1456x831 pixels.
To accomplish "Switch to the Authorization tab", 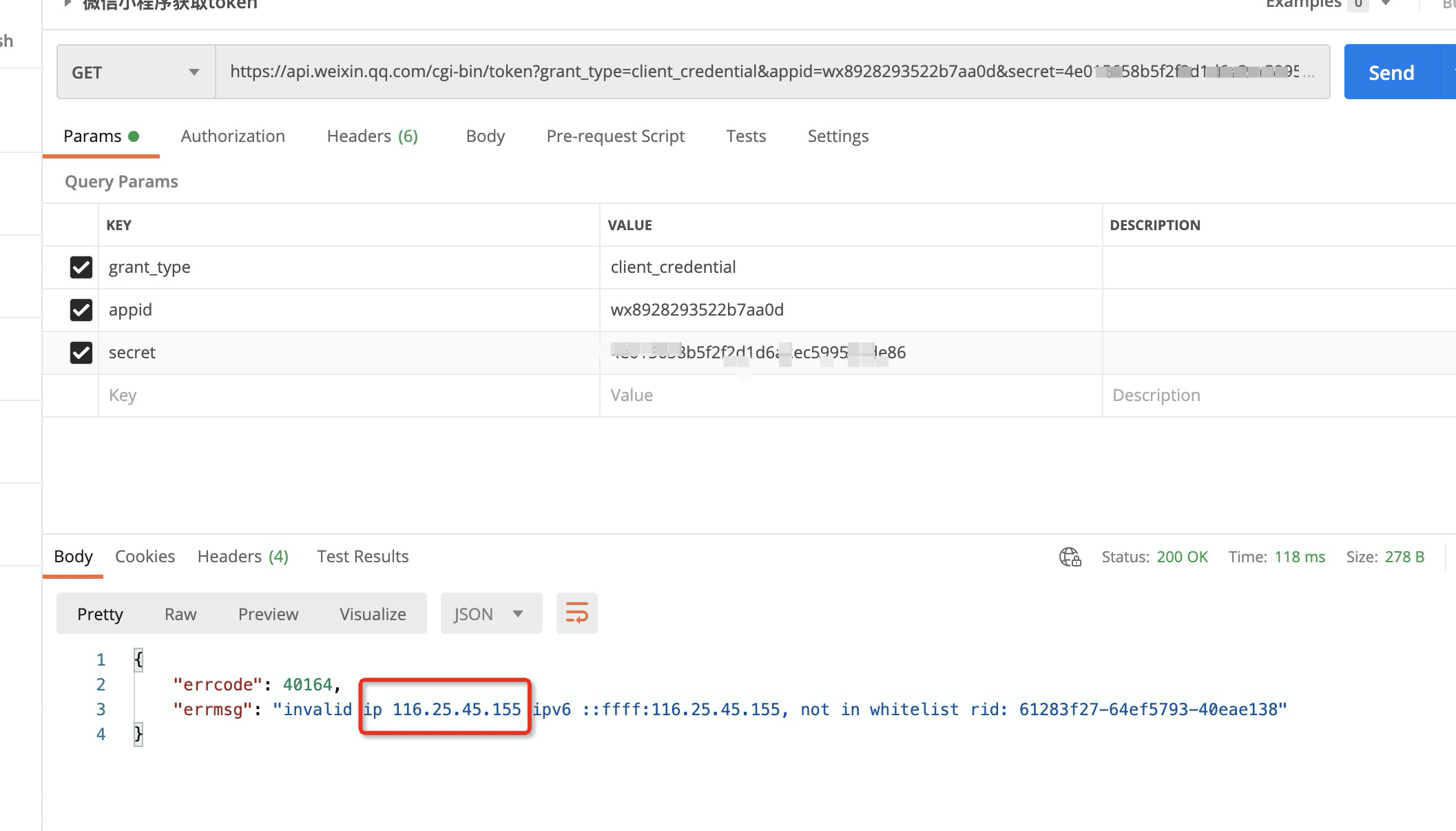I will [x=233, y=136].
